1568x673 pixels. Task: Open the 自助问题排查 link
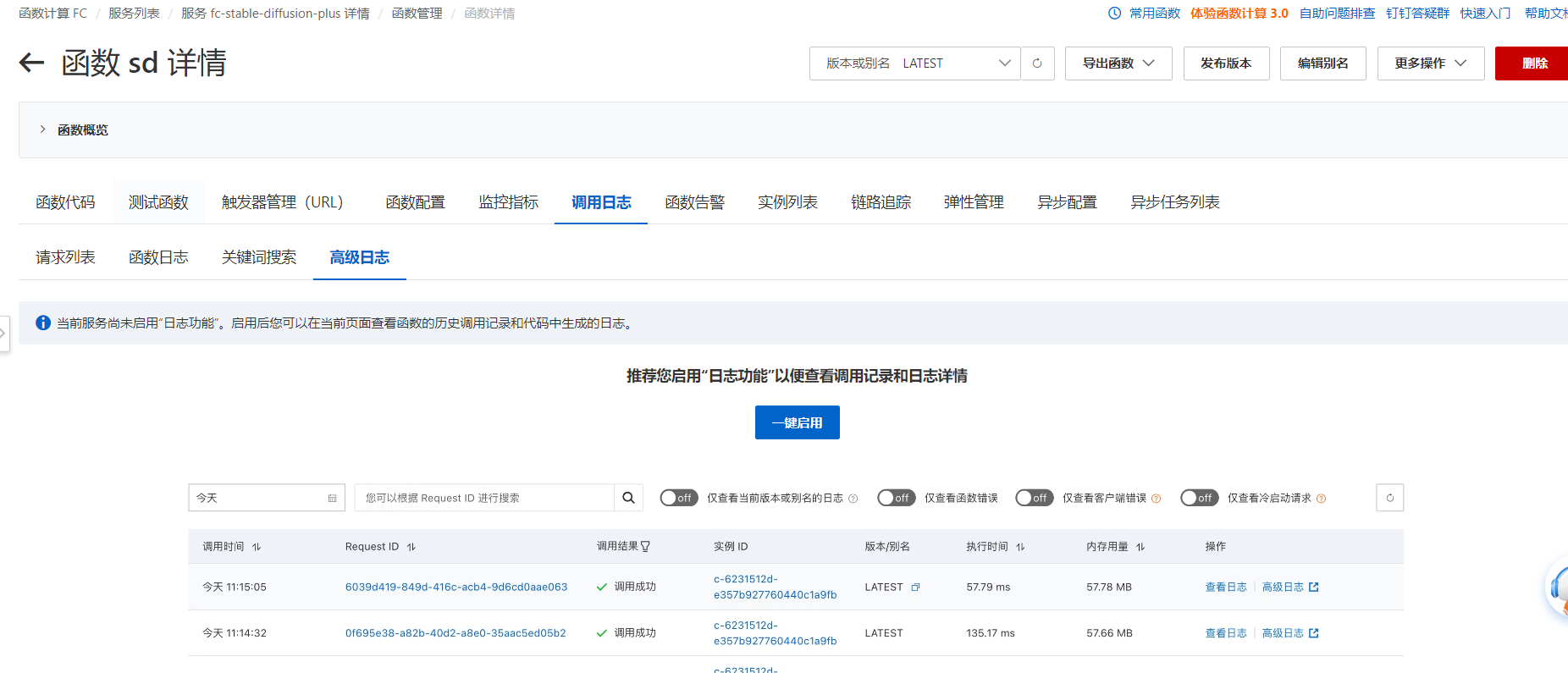pos(1338,14)
